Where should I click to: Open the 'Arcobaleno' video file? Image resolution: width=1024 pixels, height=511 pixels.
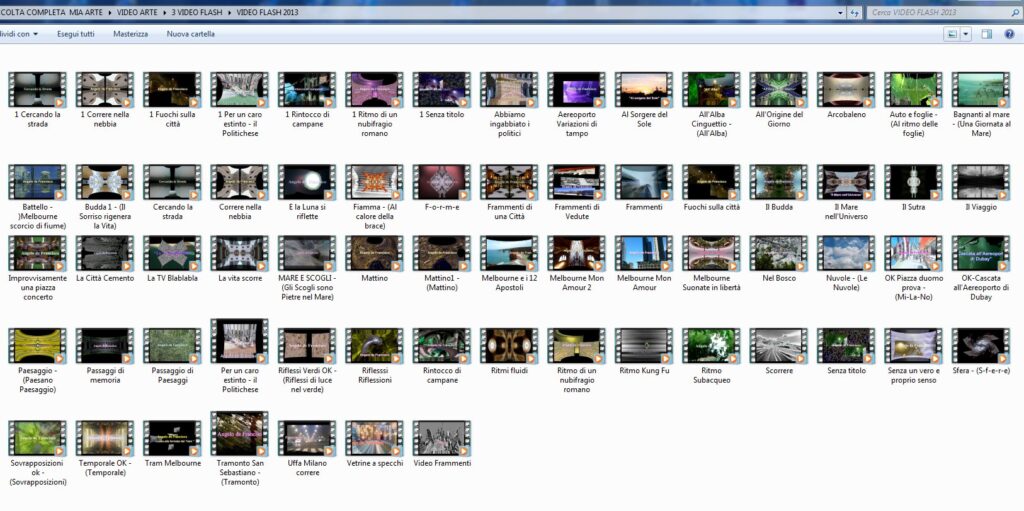(x=845, y=90)
